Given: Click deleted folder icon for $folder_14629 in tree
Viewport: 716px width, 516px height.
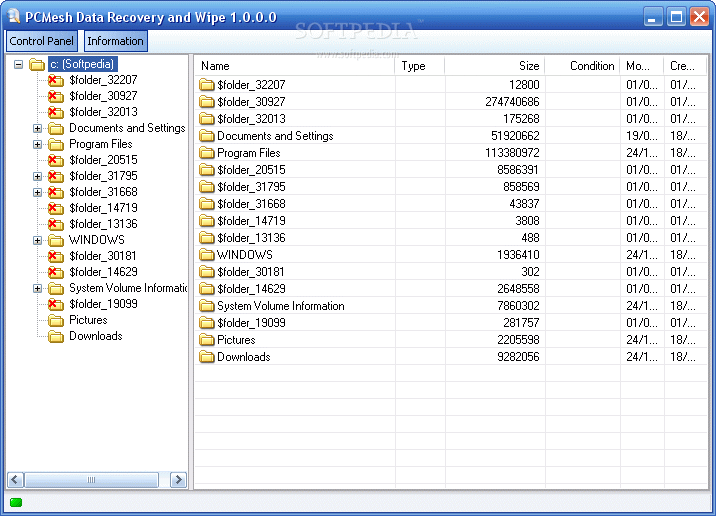Looking at the screenshot, I should [56, 272].
